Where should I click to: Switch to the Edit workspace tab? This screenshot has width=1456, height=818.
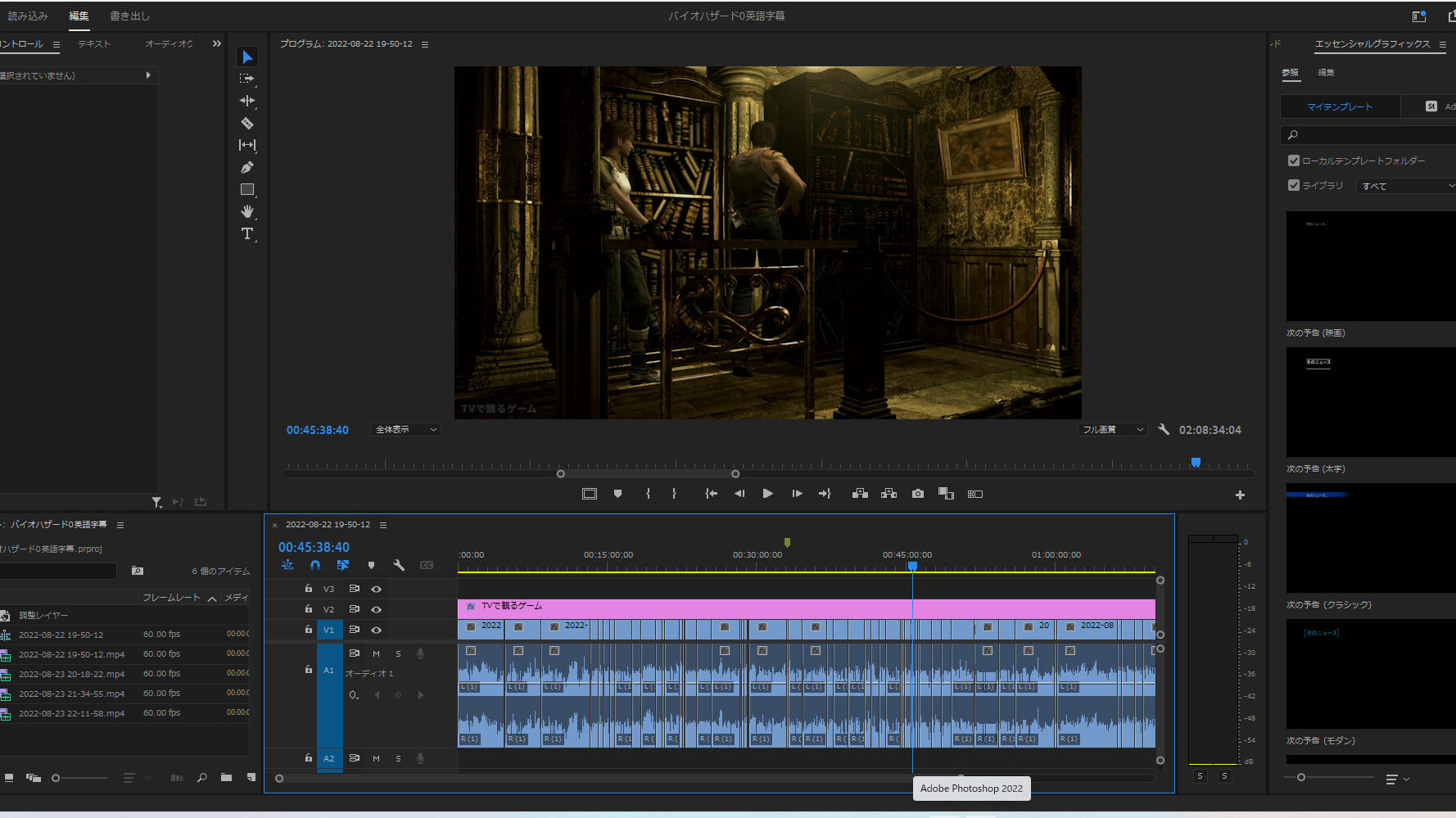click(79, 16)
